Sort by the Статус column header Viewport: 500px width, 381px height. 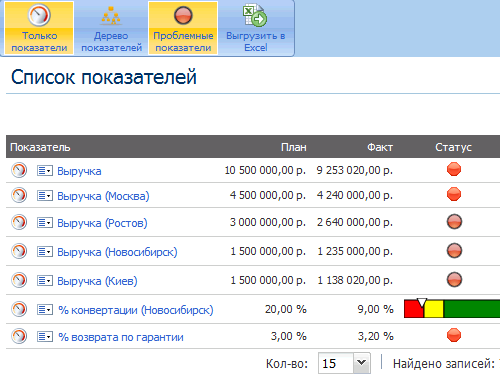tap(453, 147)
